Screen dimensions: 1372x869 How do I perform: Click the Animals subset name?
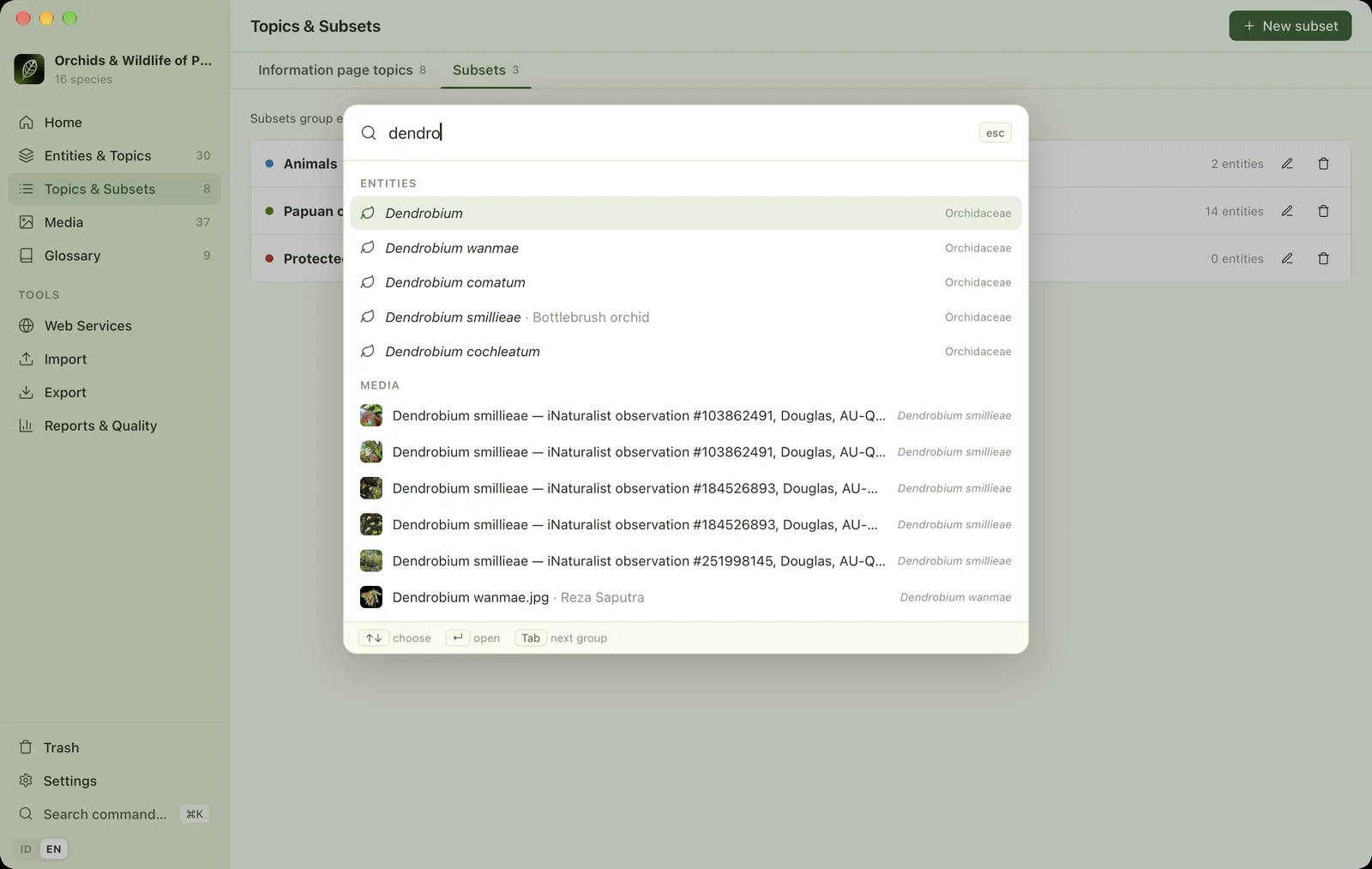point(310,164)
